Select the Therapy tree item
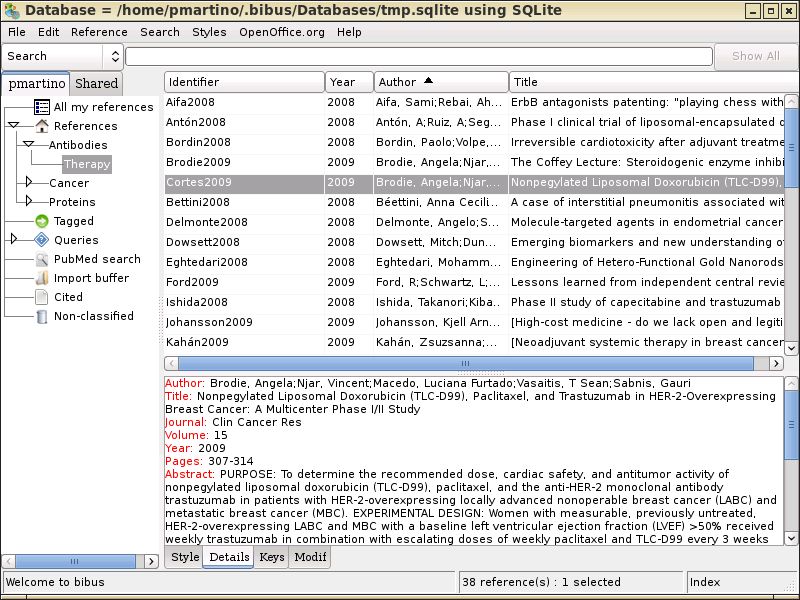The width and height of the screenshot is (800, 600). point(87,164)
